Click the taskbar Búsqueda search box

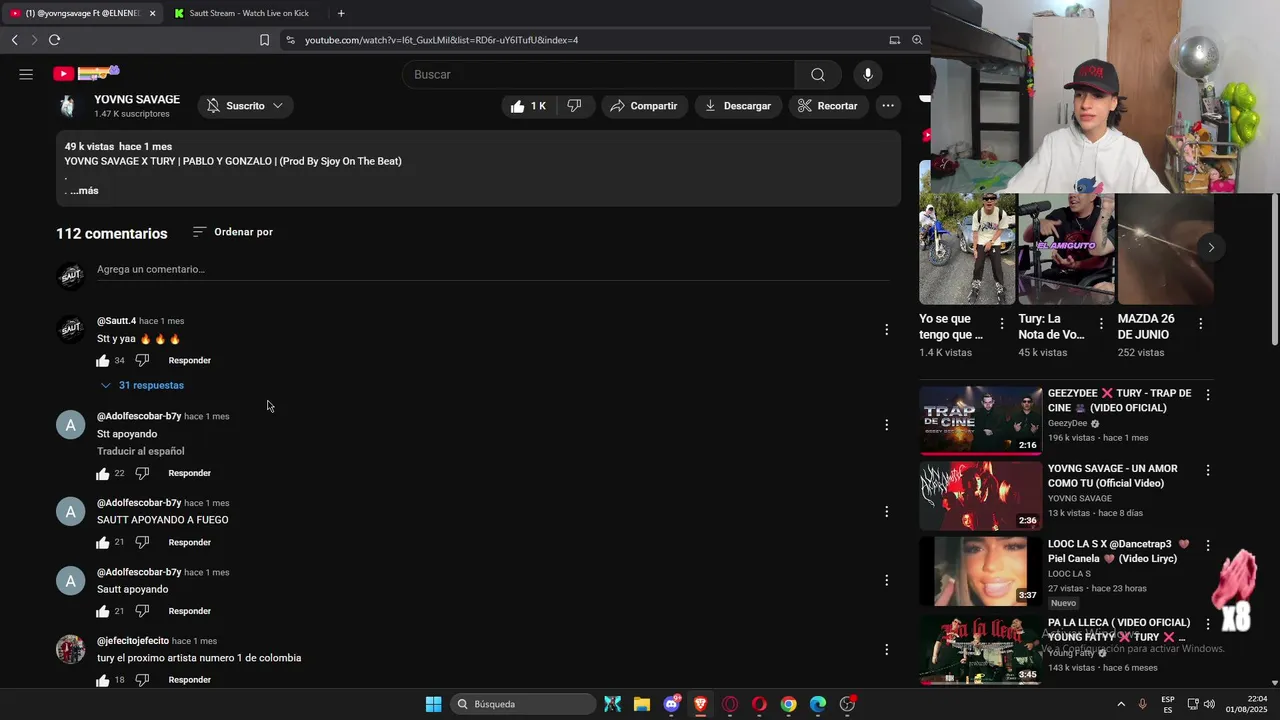tap(523, 704)
